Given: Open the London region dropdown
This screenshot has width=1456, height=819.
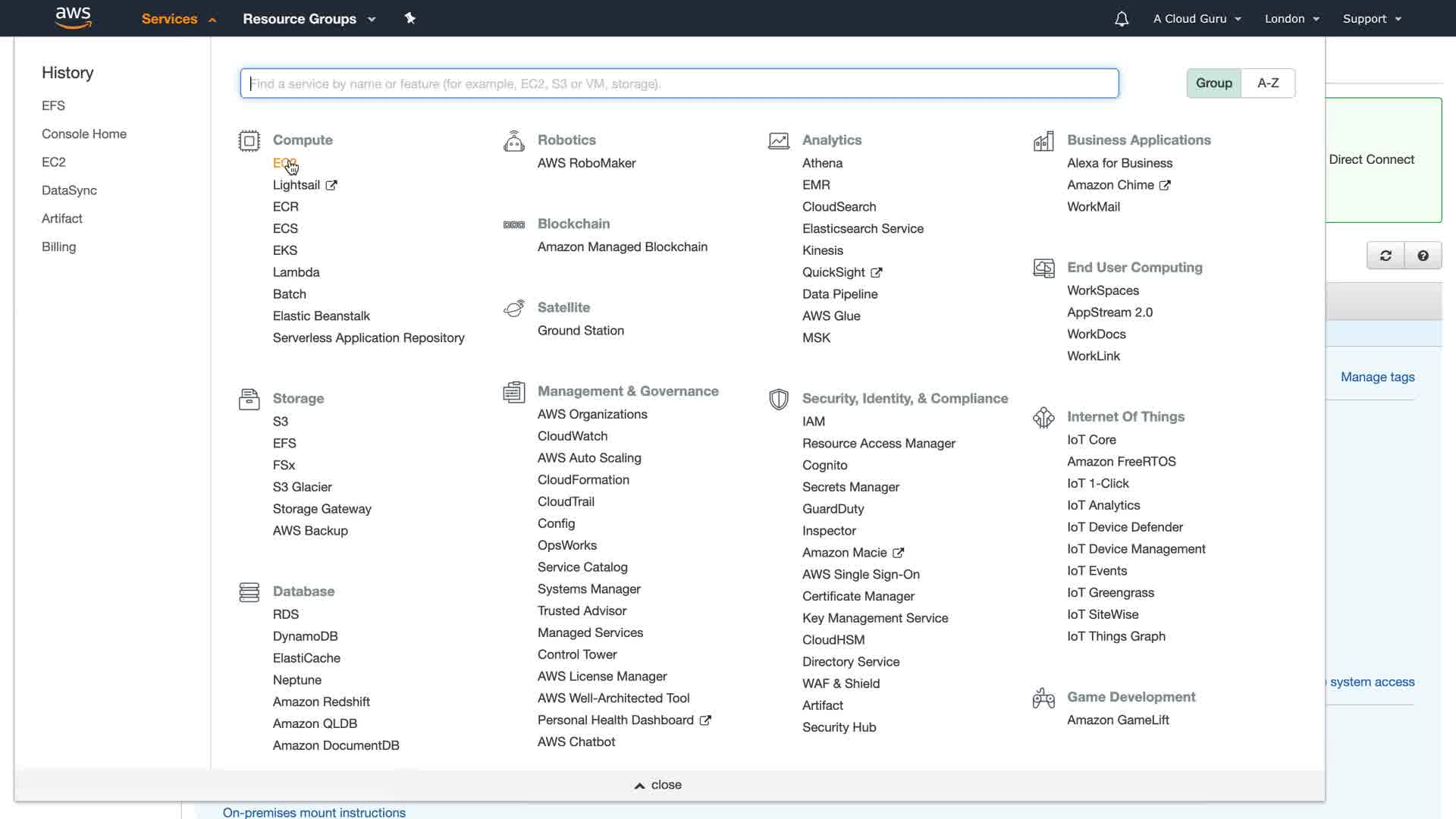Looking at the screenshot, I should [1291, 19].
